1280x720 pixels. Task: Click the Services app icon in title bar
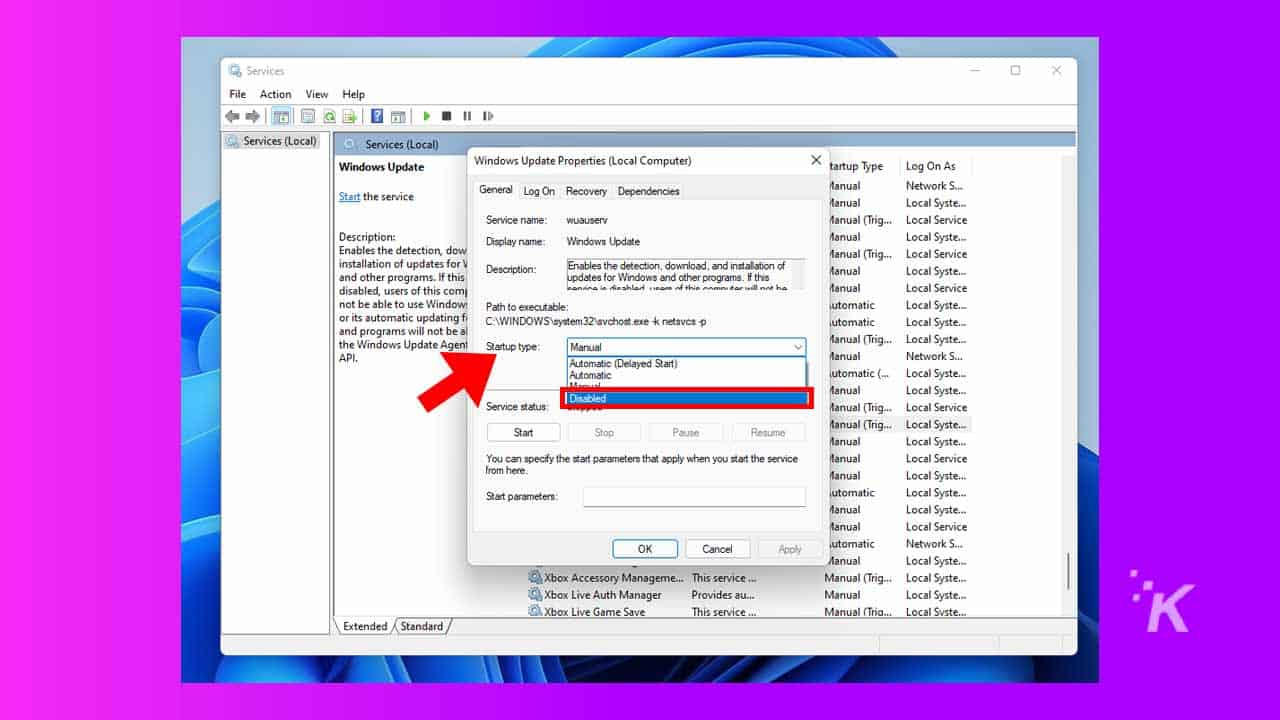point(235,71)
